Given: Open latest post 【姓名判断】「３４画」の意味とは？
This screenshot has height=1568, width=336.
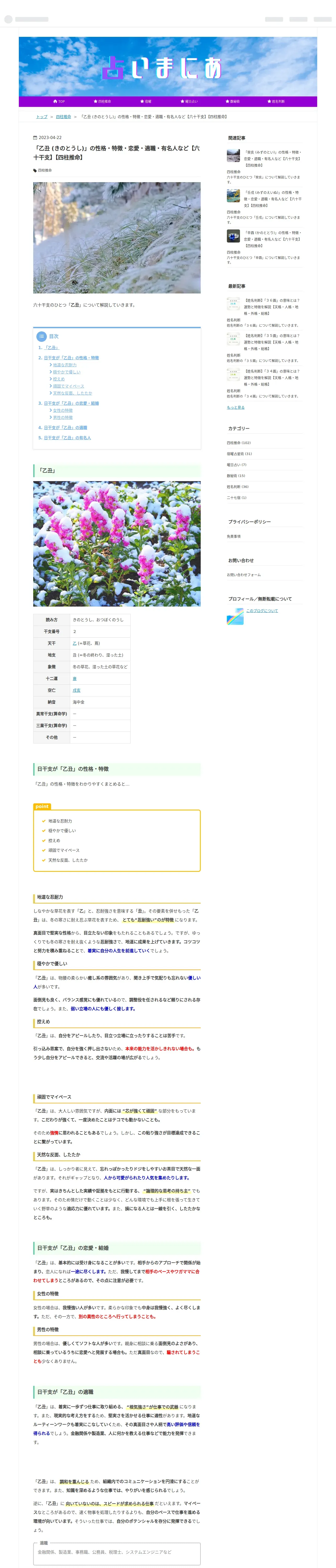Looking at the screenshot, I should pos(272,377).
